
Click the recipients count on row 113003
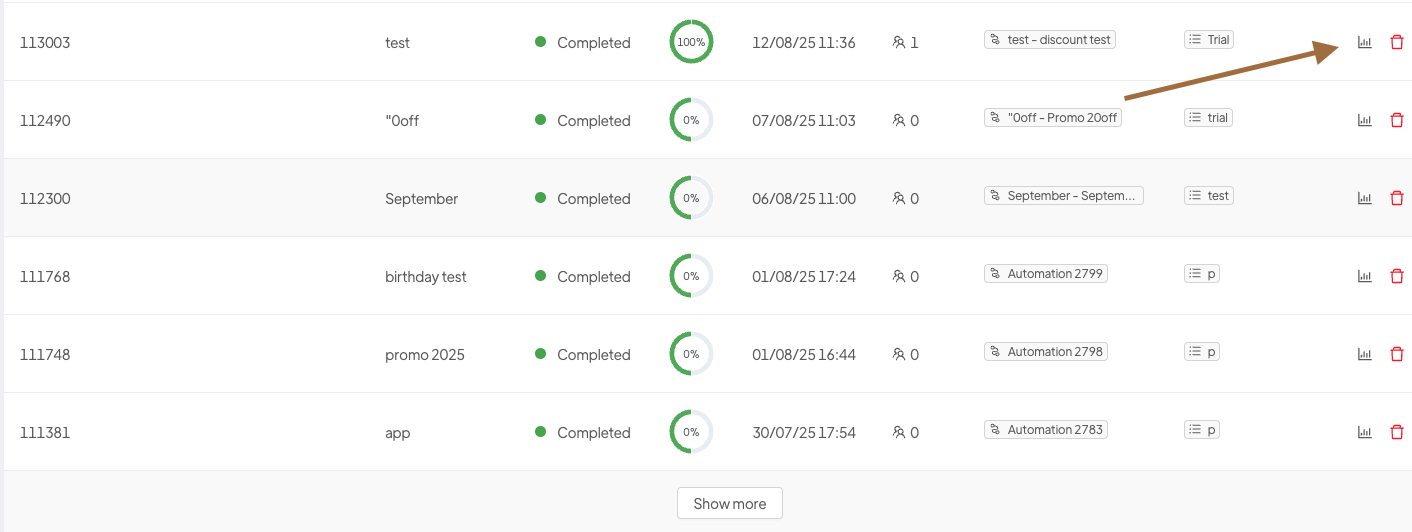906,43
